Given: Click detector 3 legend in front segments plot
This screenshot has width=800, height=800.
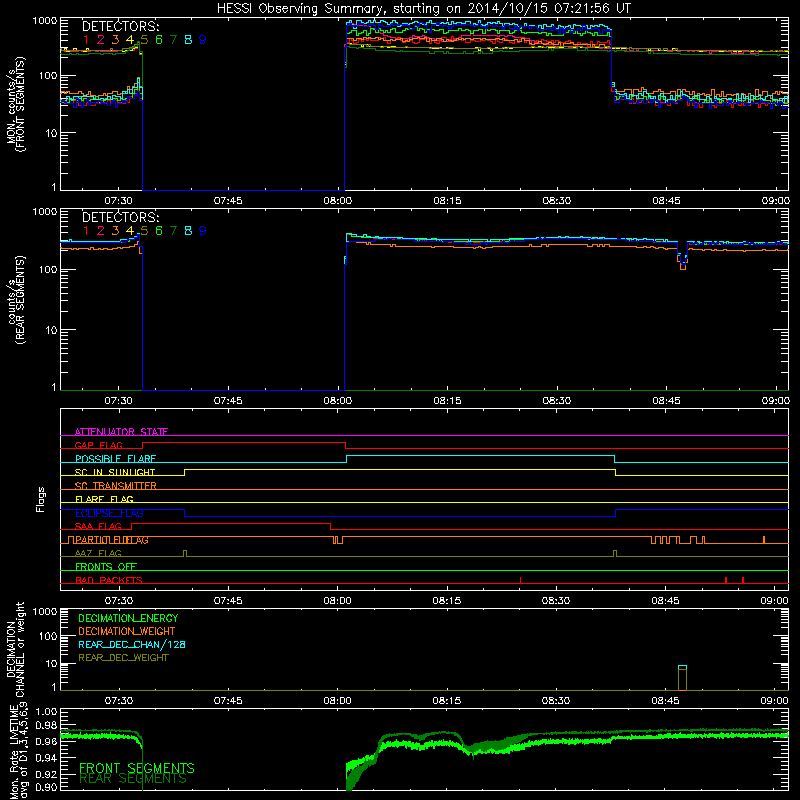Looking at the screenshot, I should (x=115, y=40).
